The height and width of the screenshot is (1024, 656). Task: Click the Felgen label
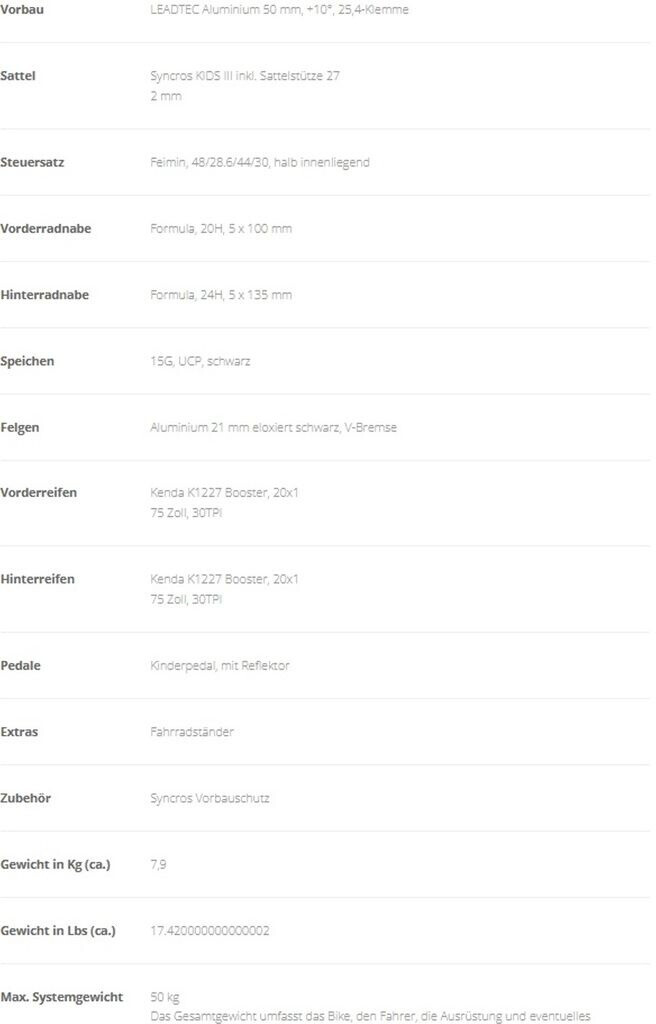(x=22, y=427)
